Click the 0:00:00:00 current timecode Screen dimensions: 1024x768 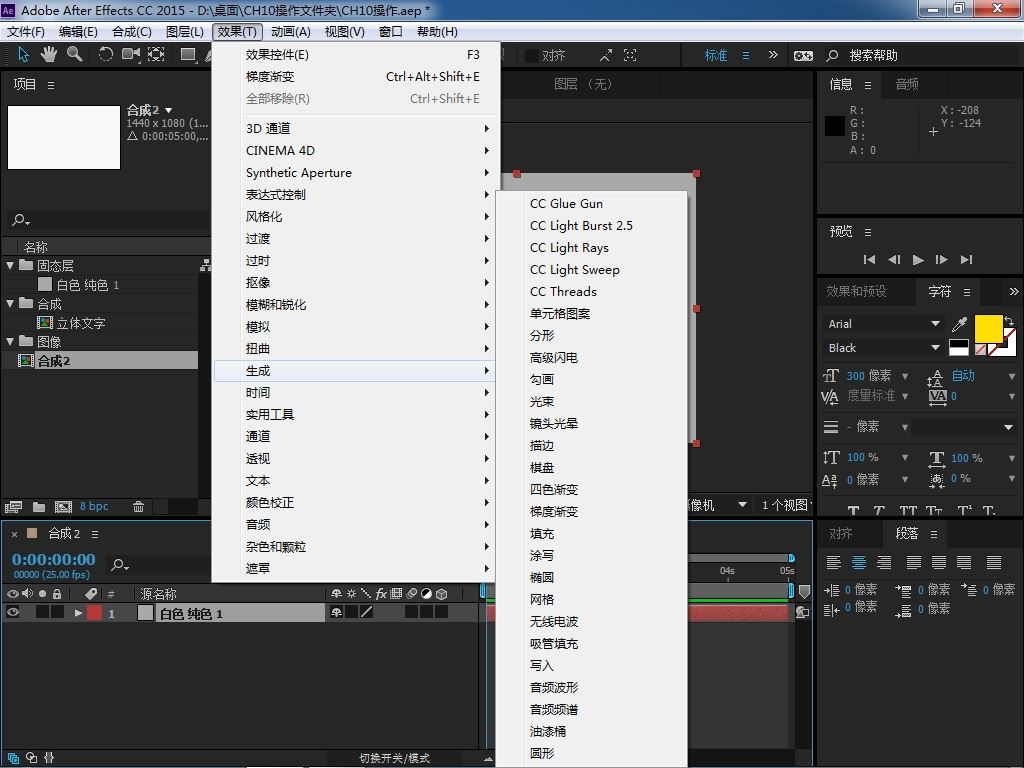(54, 560)
